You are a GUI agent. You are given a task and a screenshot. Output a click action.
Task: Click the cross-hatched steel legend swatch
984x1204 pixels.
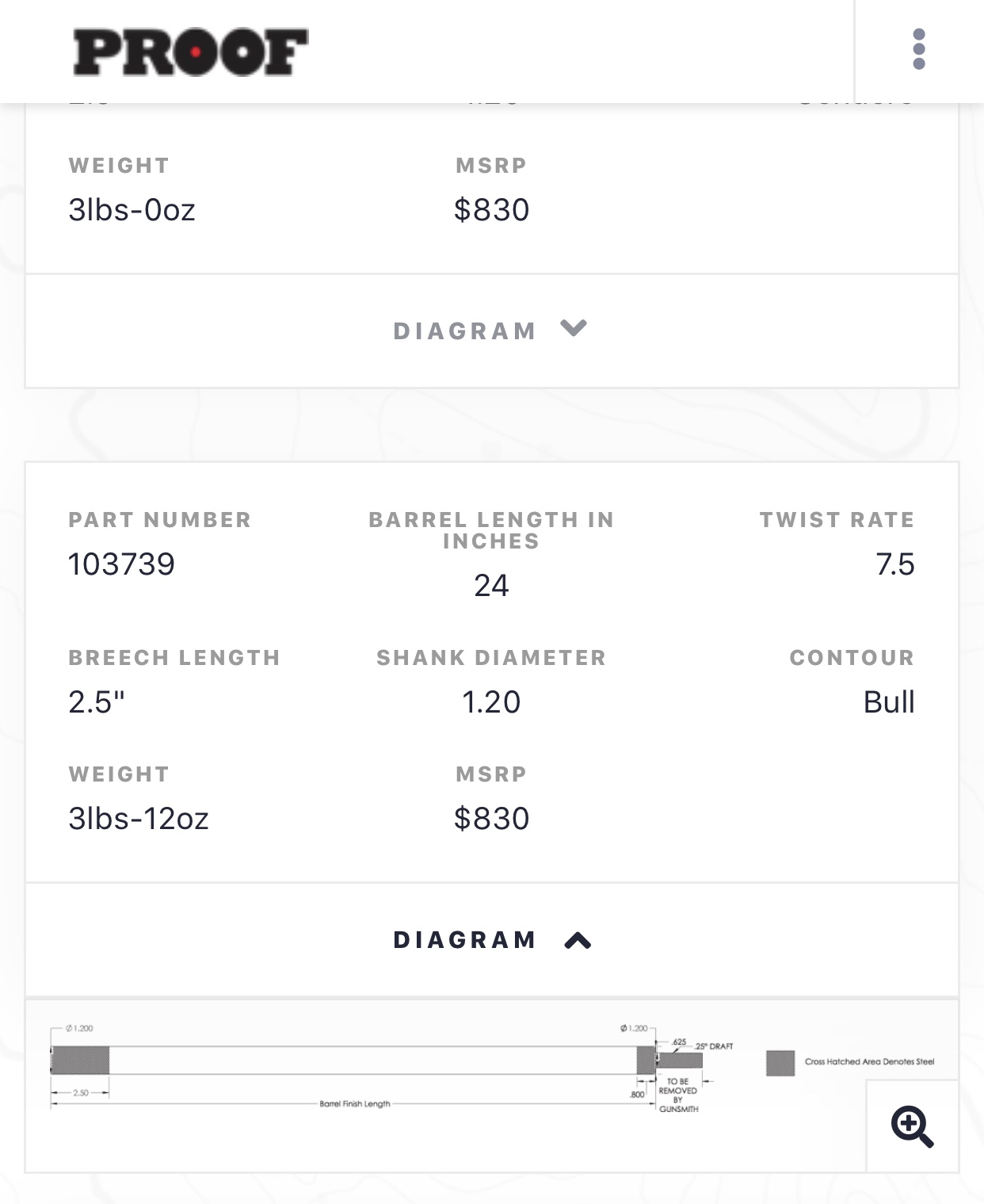[x=780, y=1063]
